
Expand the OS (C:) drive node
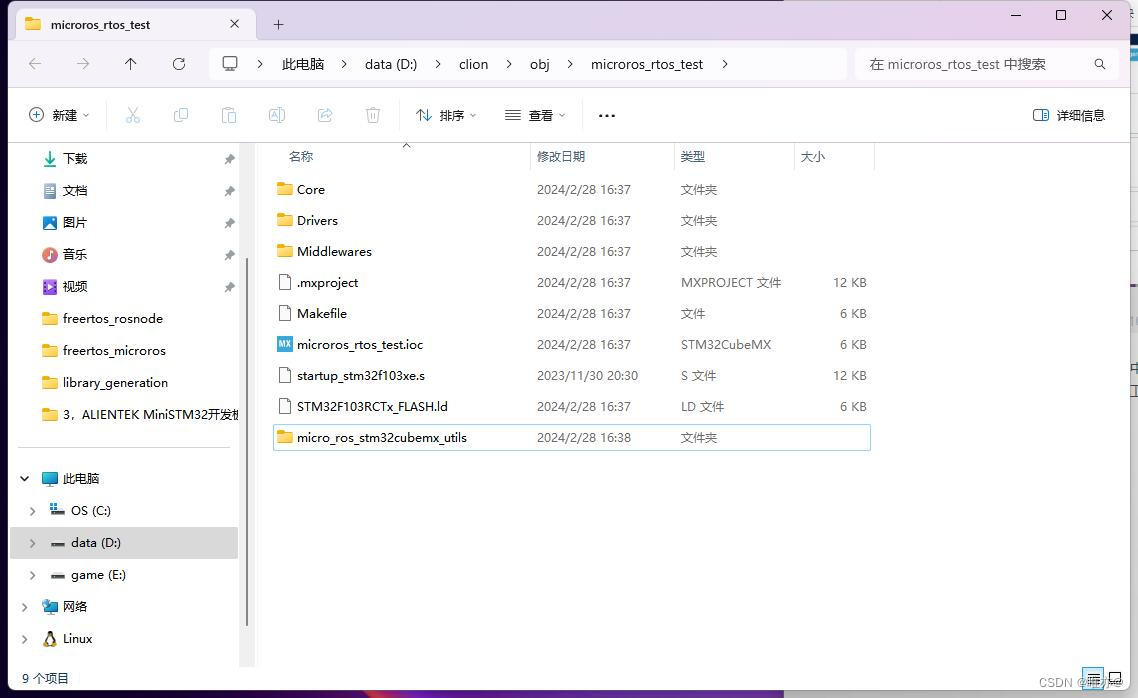pyautogui.click(x=33, y=511)
